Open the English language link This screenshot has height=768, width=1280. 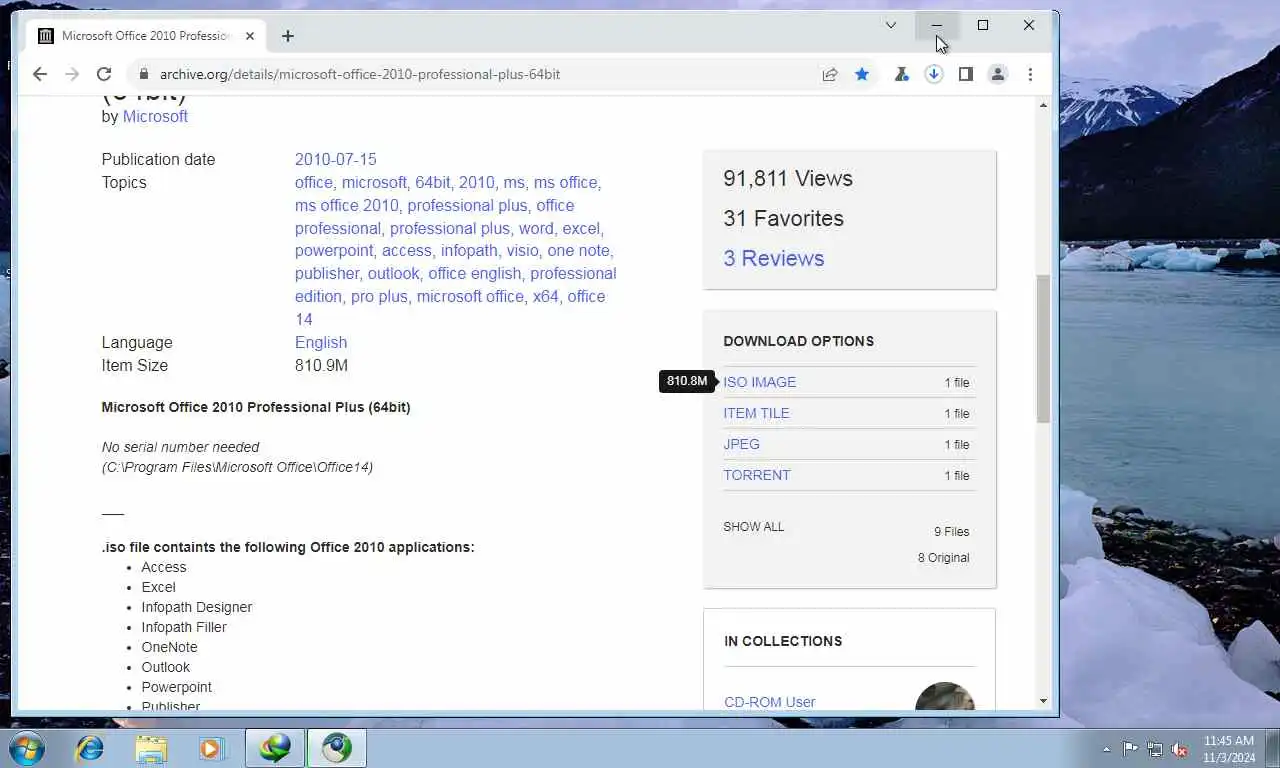tap(321, 343)
